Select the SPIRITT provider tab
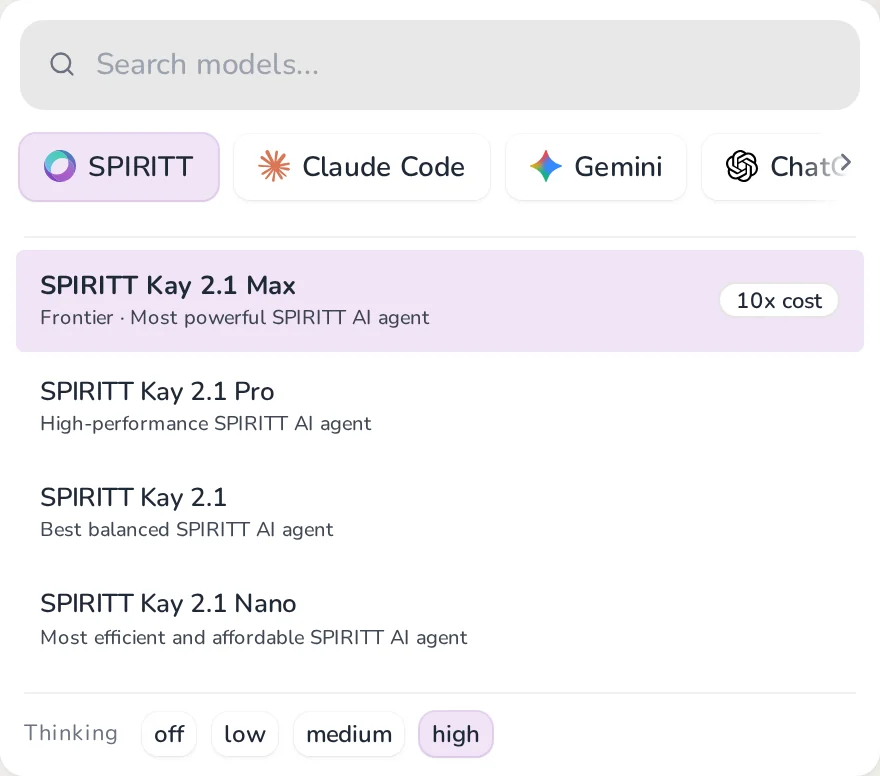The image size is (880, 776). [119, 167]
